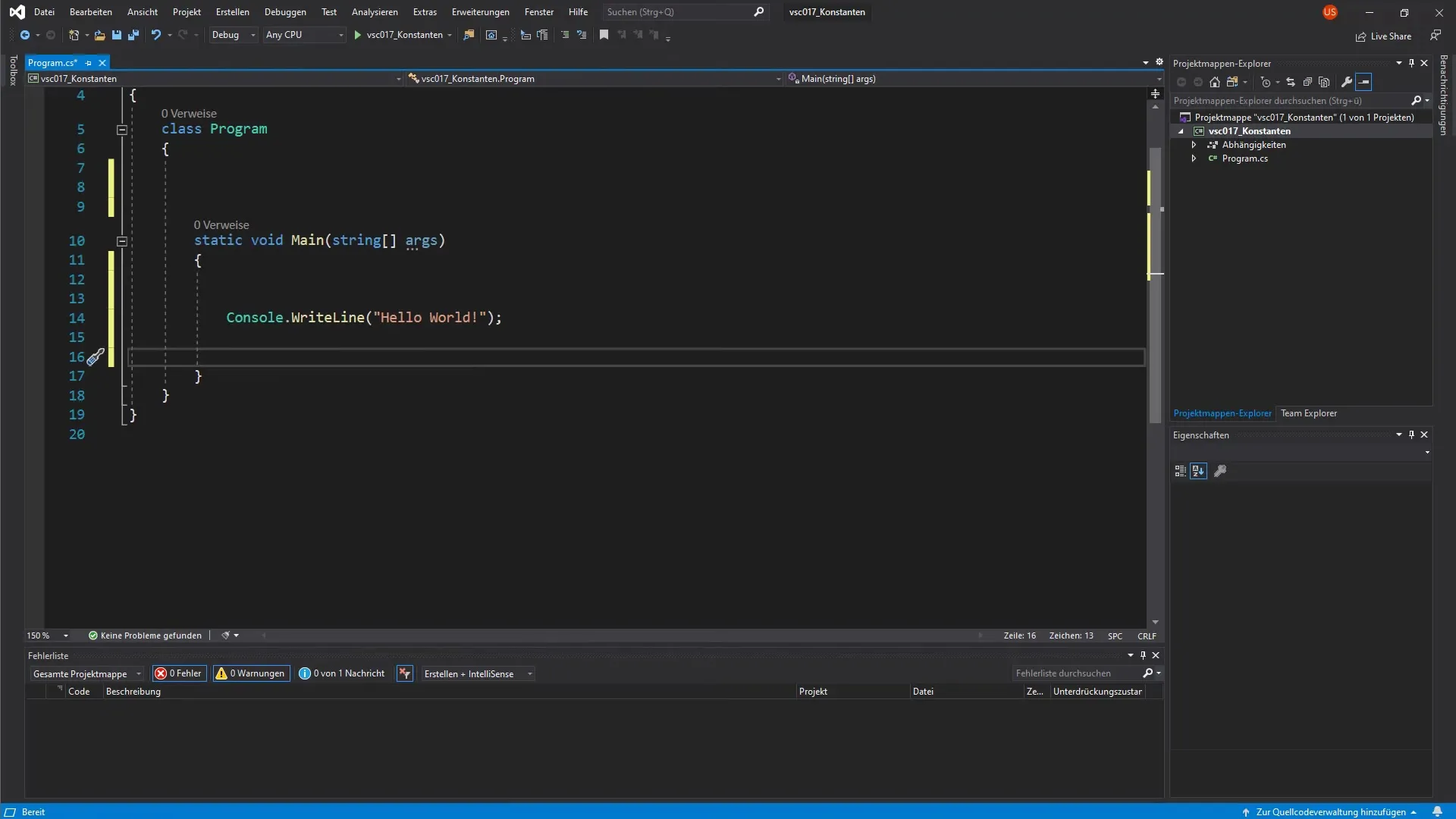The width and height of the screenshot is (1456, 819).
Task: Collapse the vsc017_Konstanten project node
Action: (1181, 131)
